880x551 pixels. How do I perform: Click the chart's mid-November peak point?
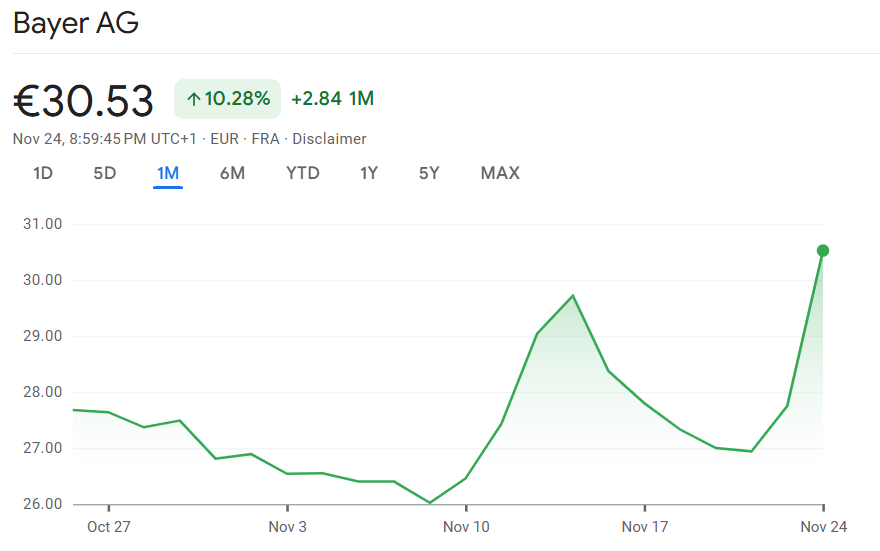(x=573, y=295)
